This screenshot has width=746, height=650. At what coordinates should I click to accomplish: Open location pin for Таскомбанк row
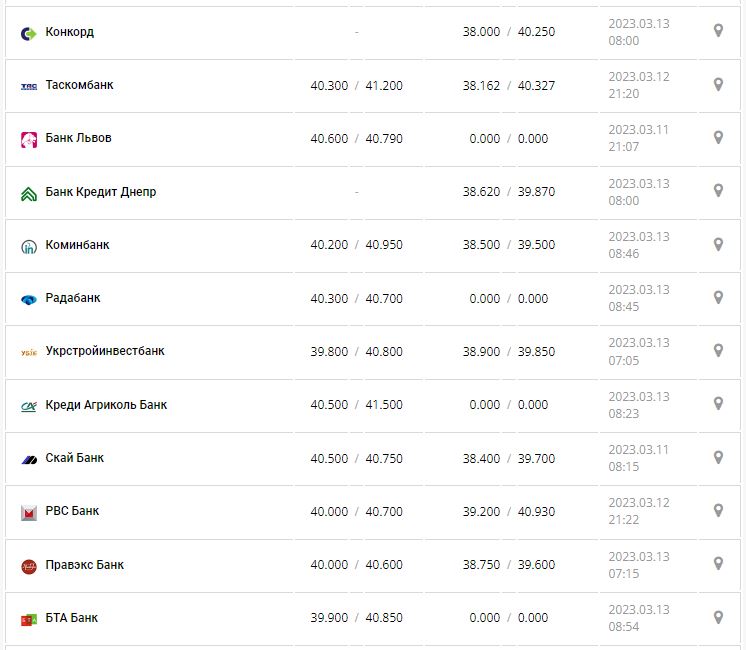[x=718, y=85]
